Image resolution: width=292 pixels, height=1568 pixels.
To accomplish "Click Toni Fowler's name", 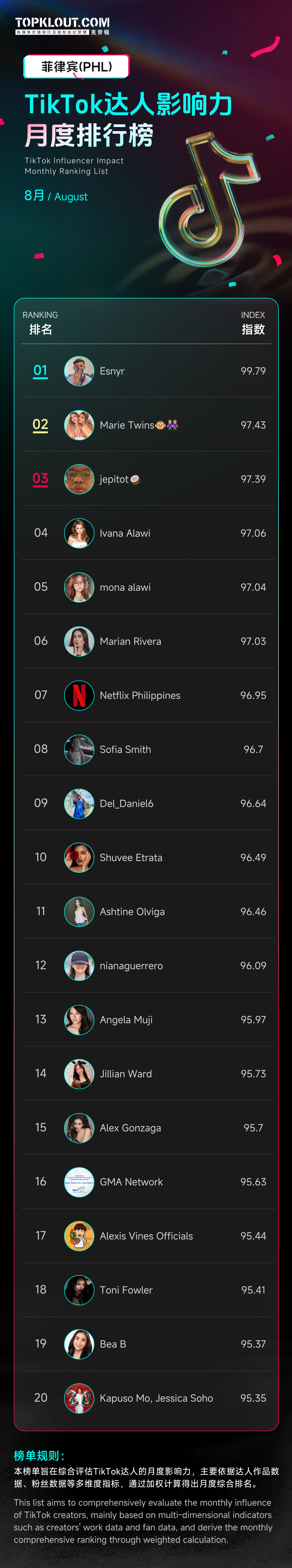I will pos(126,1290).
